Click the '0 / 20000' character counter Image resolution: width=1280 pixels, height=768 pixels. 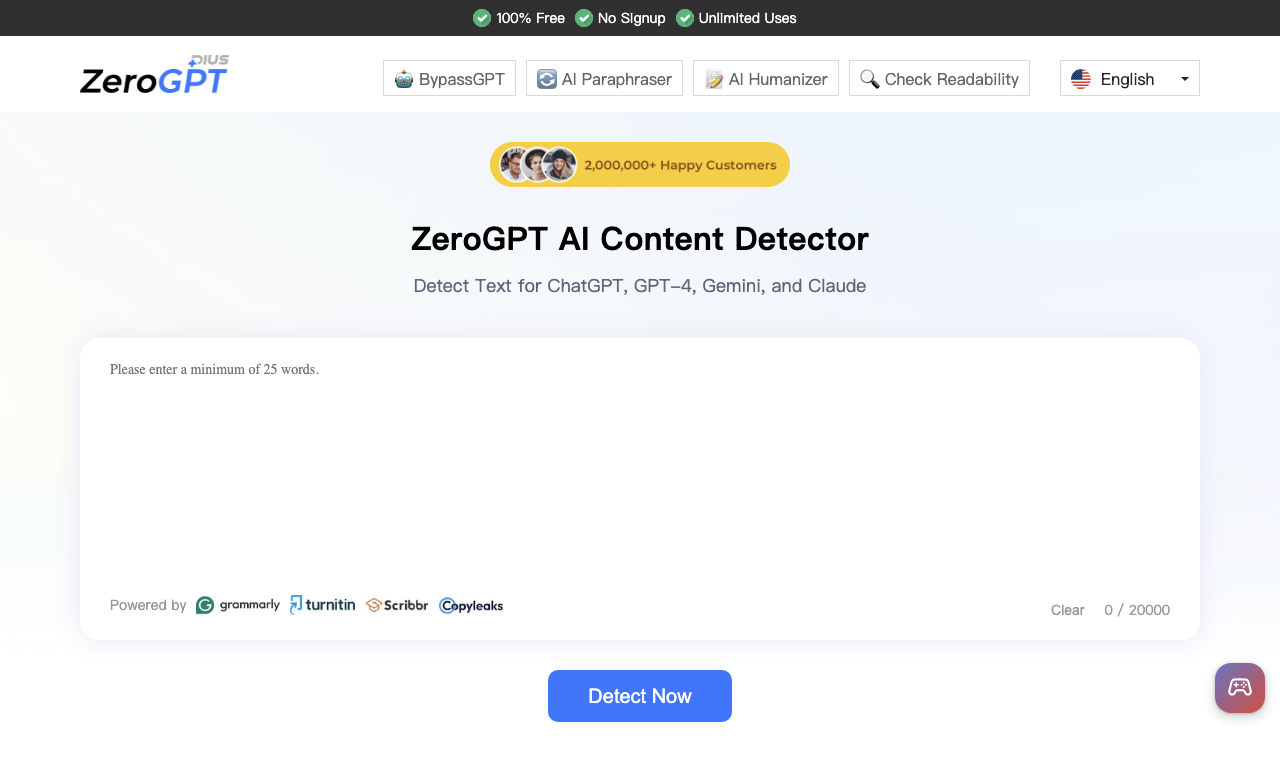(1137, 610)
